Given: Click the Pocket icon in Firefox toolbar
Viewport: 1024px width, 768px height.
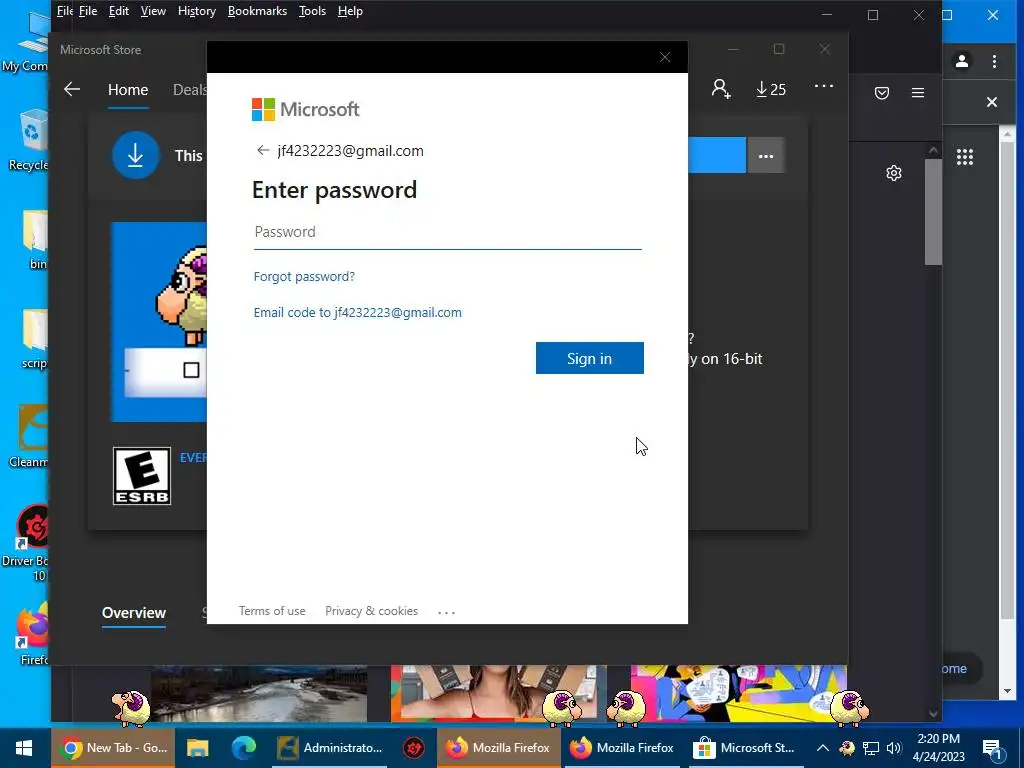Looking at the screenshot, I should point(882,93).
